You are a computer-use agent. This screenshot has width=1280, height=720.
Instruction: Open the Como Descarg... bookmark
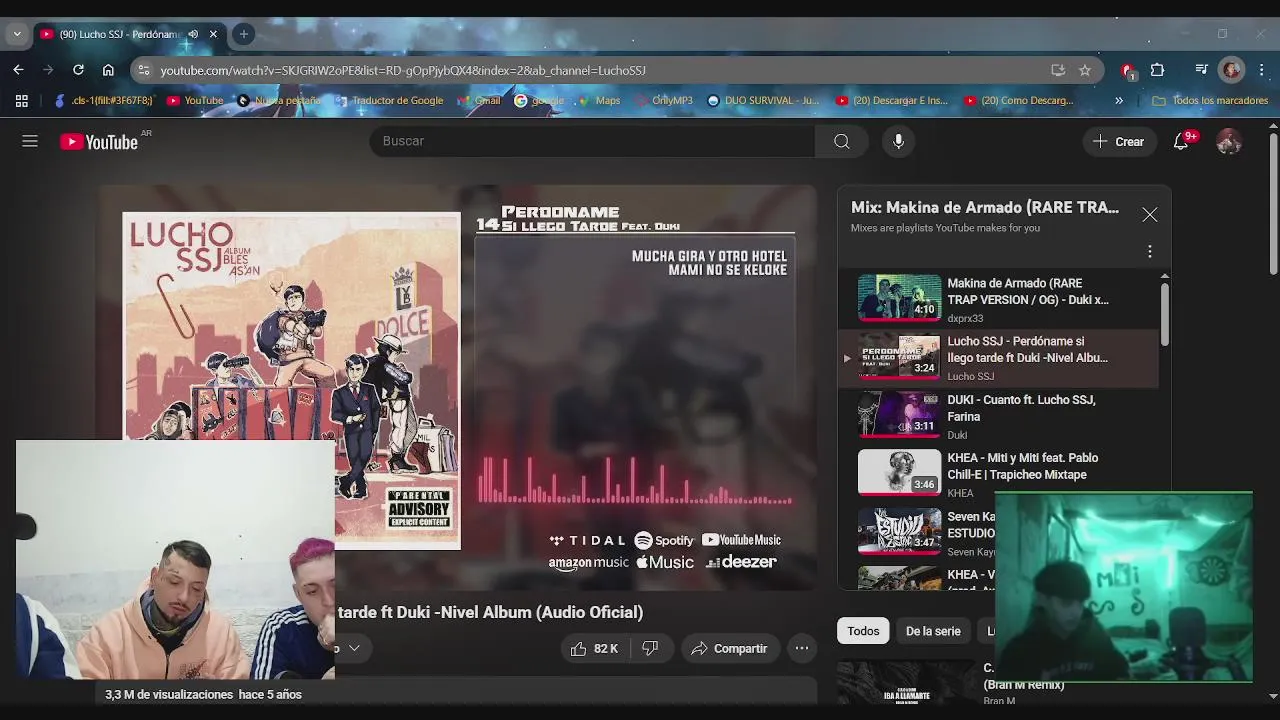pos(1019,100)
